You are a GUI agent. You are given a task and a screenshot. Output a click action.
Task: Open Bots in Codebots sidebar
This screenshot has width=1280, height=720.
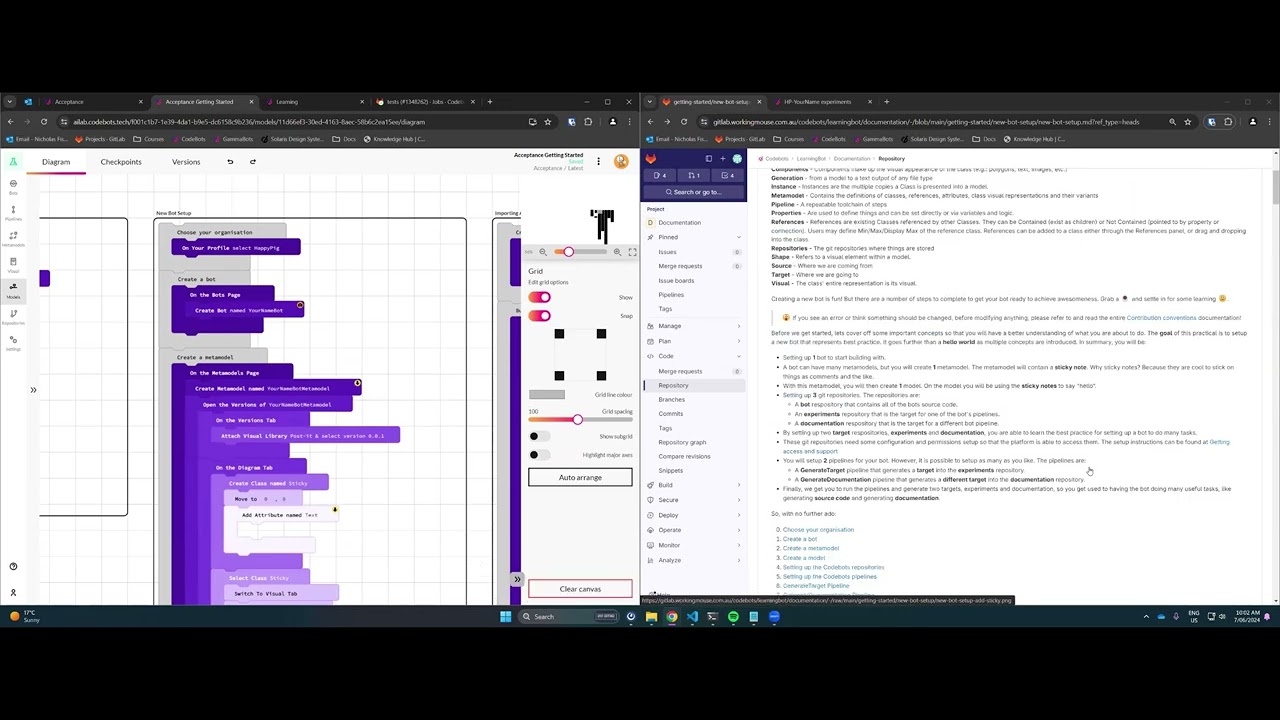pos(13,186)
